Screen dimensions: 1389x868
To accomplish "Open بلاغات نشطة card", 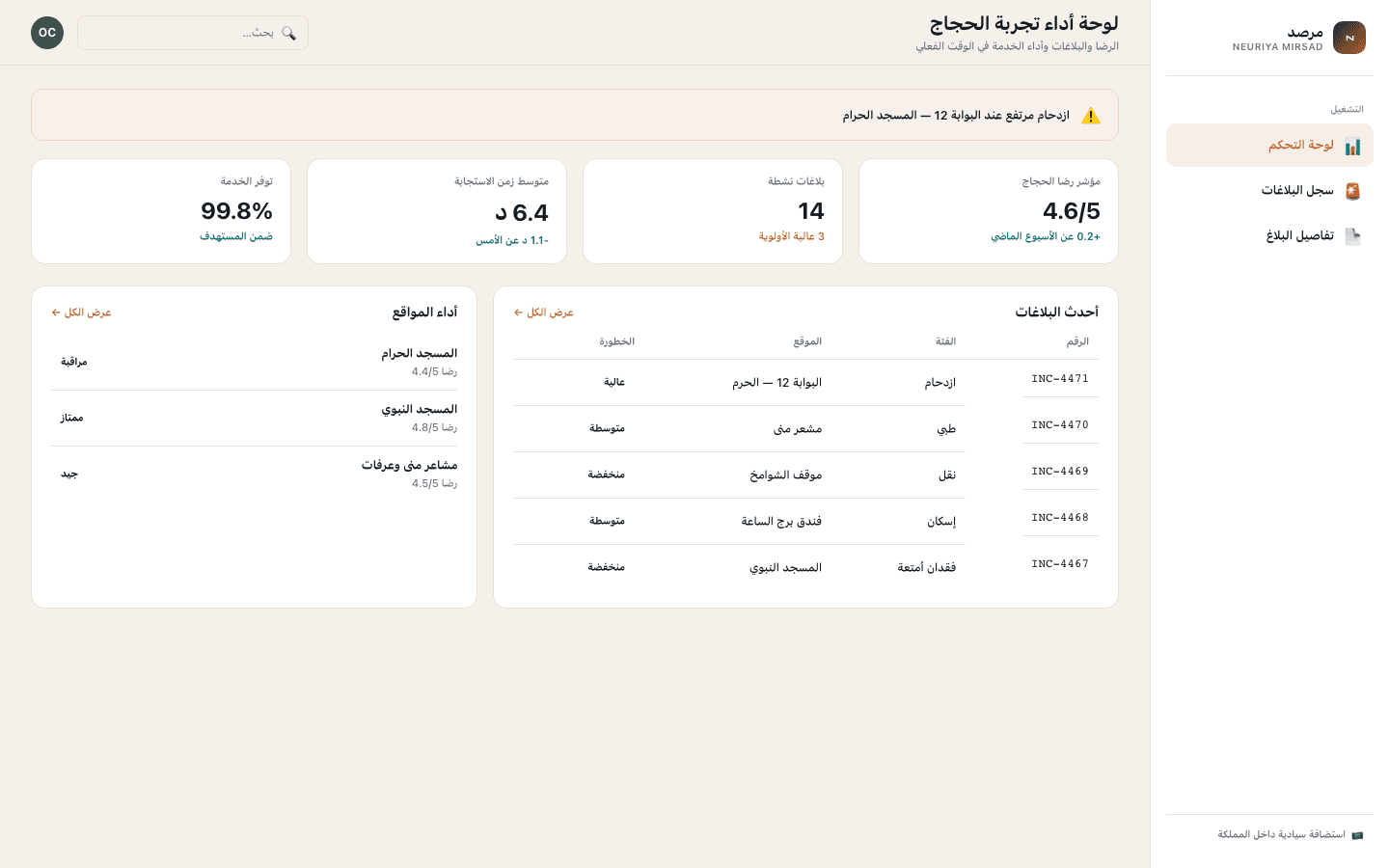I will 713,211.
